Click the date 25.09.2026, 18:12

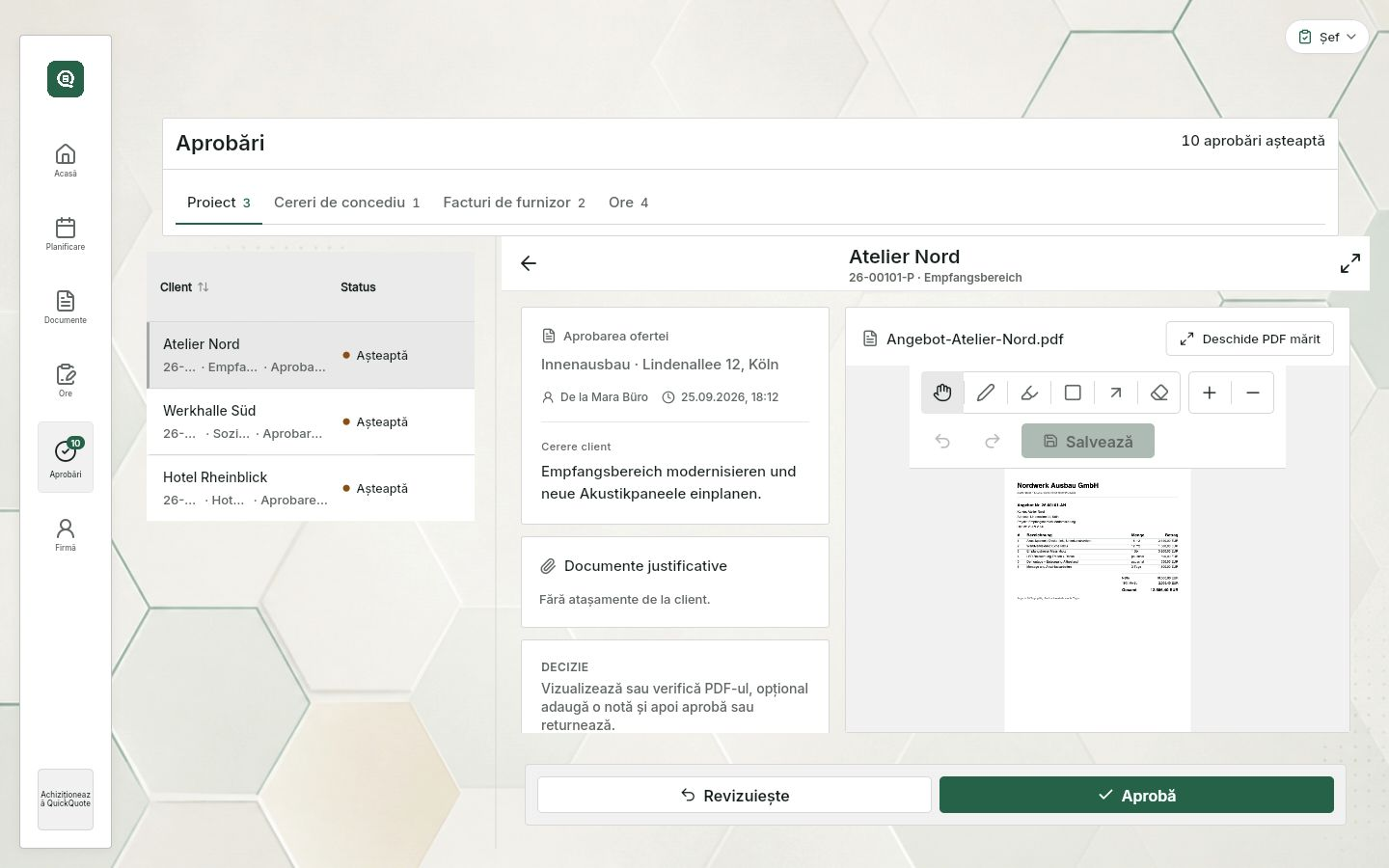[x=729, y=397]
